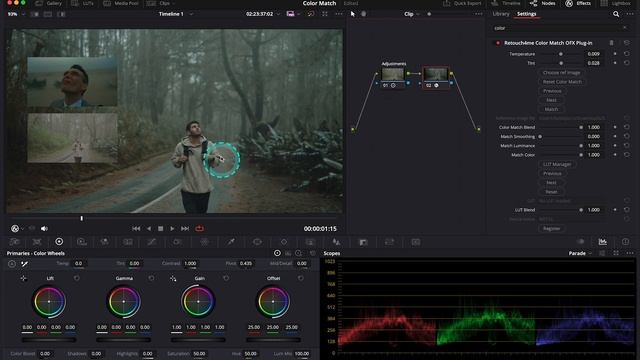The width and height of the screenshot is (640, 360).
Task: Open the Color Match palette
Action: pyautogui.click(x=37, y=242)
